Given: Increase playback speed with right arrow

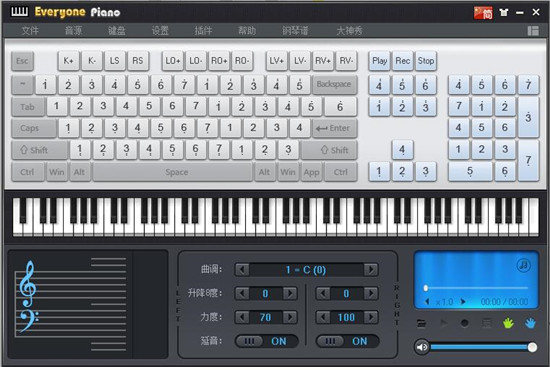Looking at the screenshot, I should [x=463, y=302].
